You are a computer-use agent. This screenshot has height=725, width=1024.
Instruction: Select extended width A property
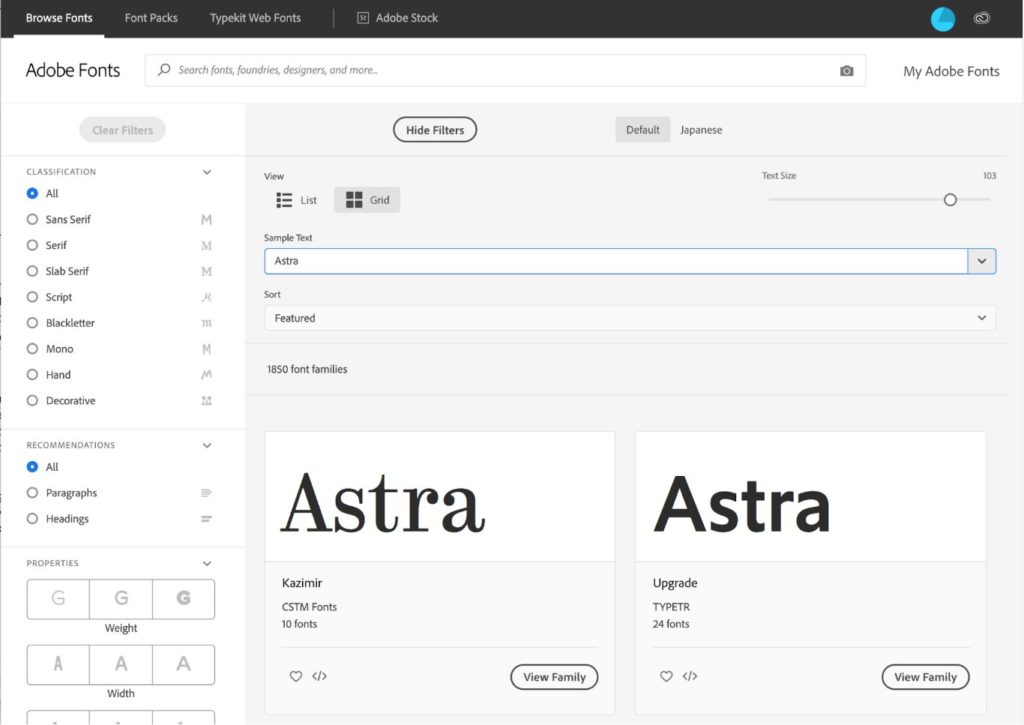click(184, 664)
